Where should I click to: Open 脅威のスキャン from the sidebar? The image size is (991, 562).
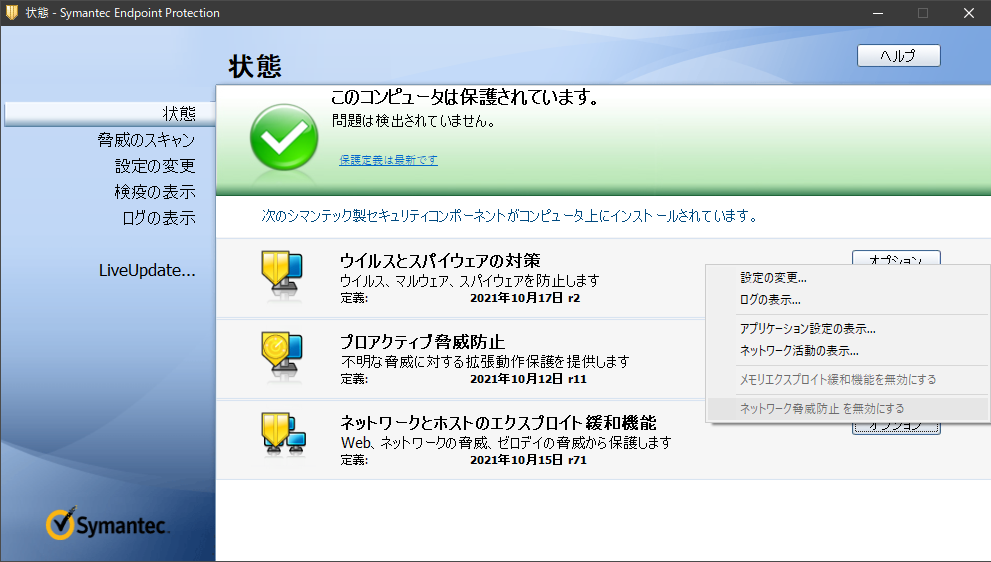[147, 140]
